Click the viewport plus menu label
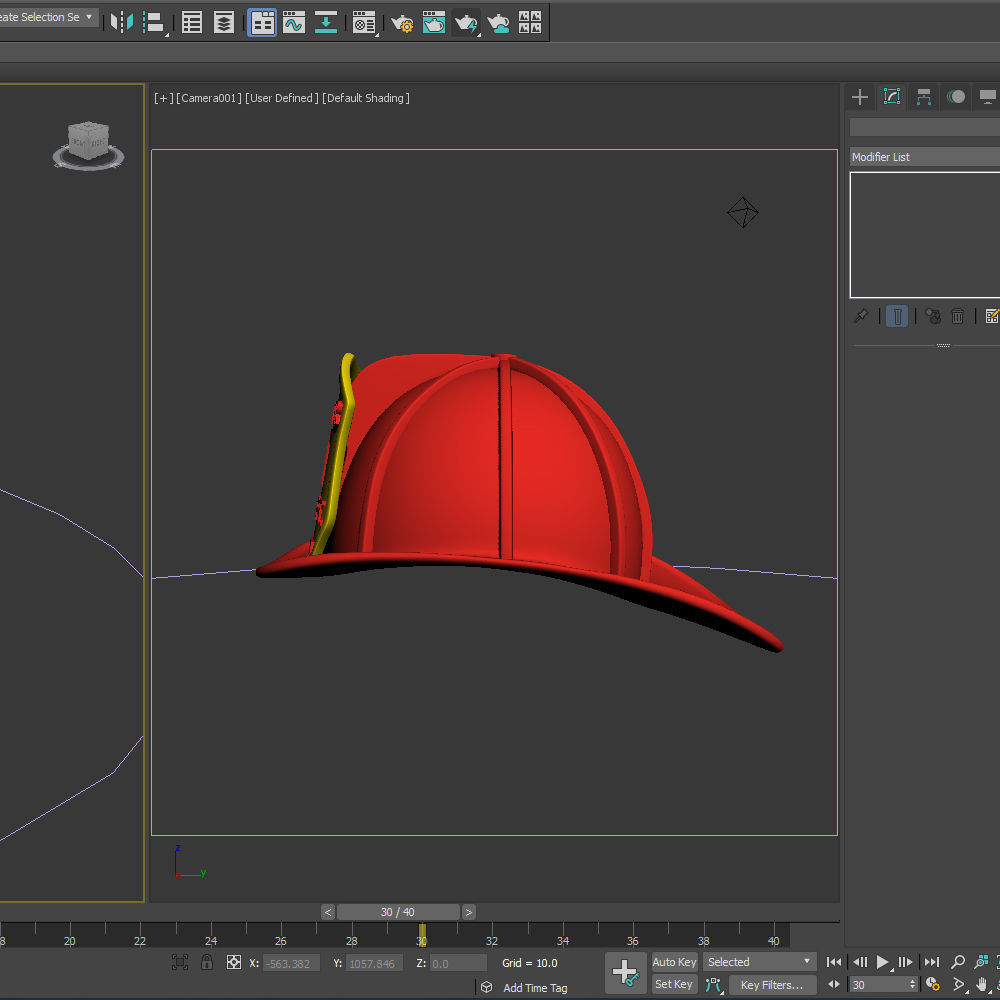This screenshot has height=1000, width=1000. 163,98
